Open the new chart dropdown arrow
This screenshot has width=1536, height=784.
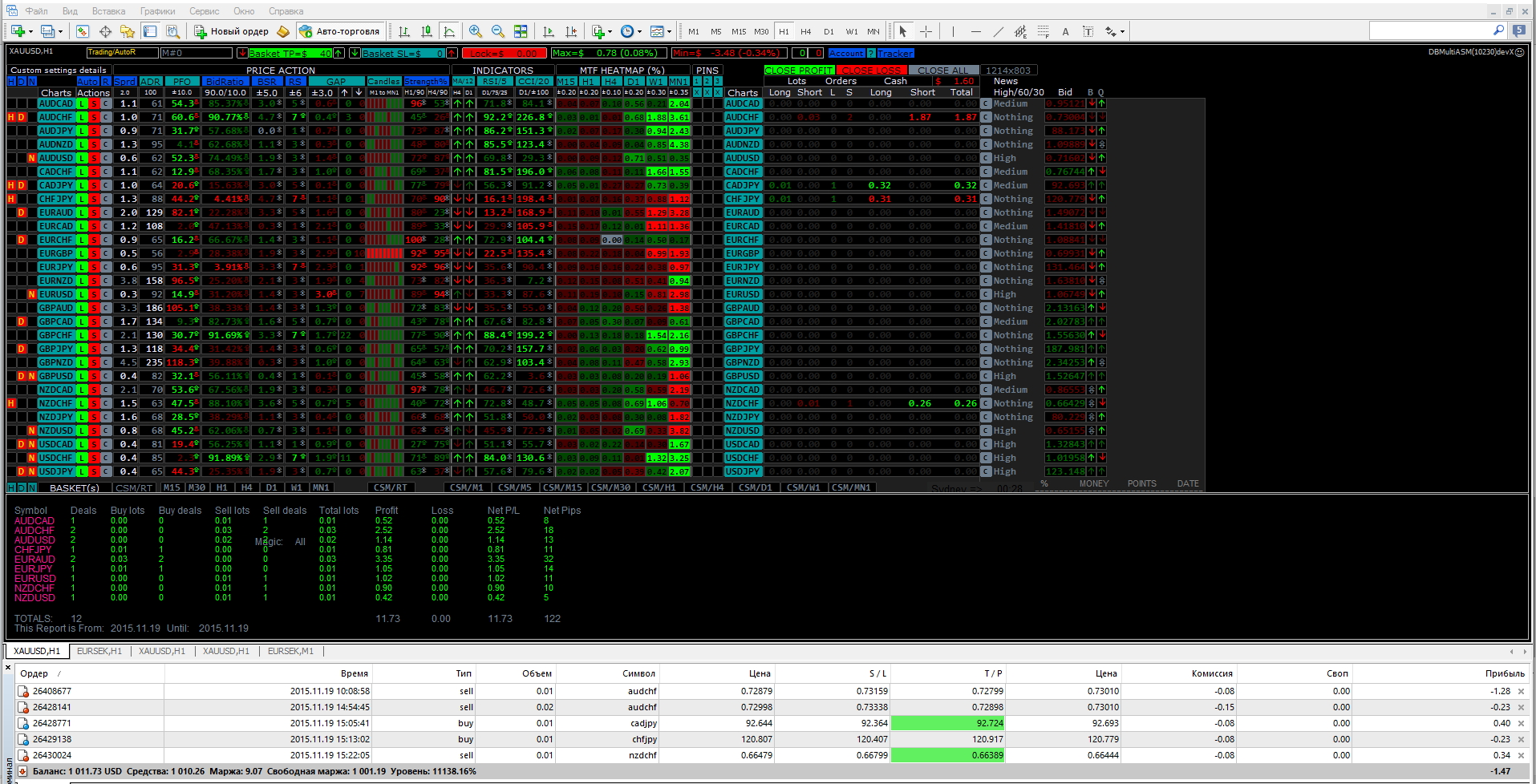[30, 32]
